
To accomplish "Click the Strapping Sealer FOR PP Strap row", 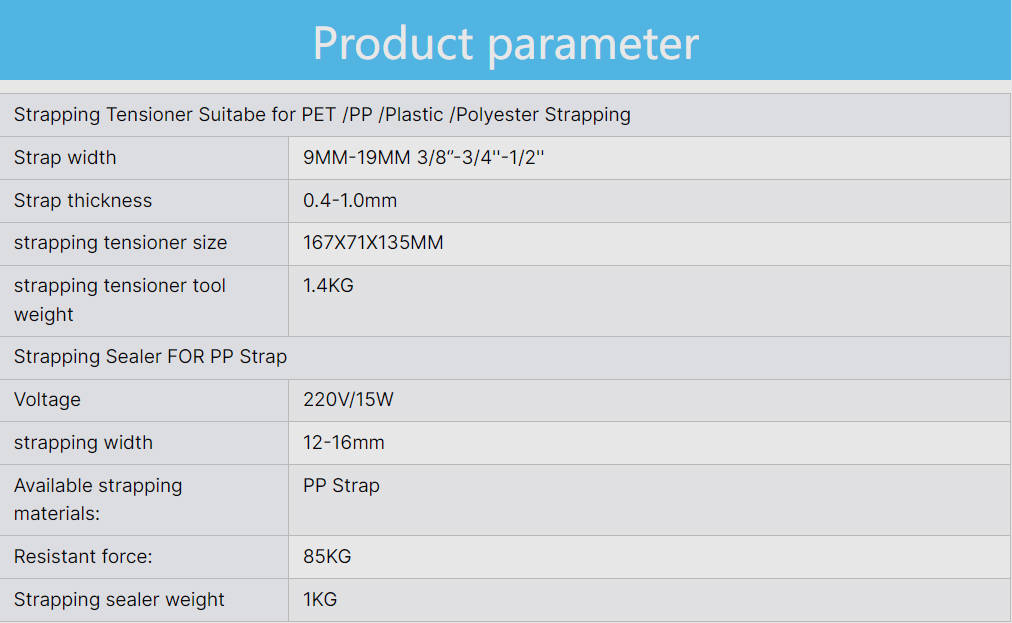I will click(x=150, y=357).
